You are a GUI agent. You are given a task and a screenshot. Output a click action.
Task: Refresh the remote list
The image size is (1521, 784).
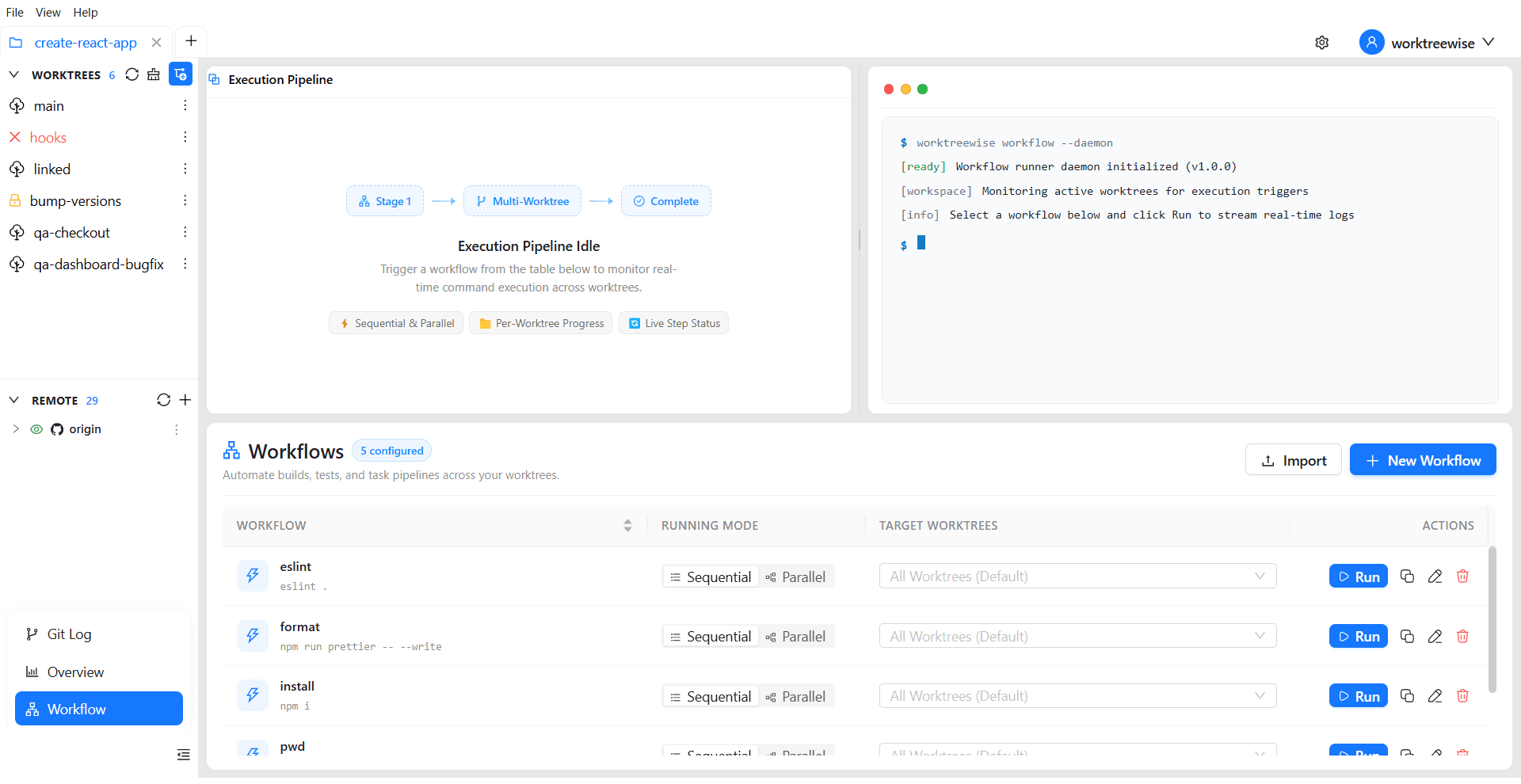(164, 400)
